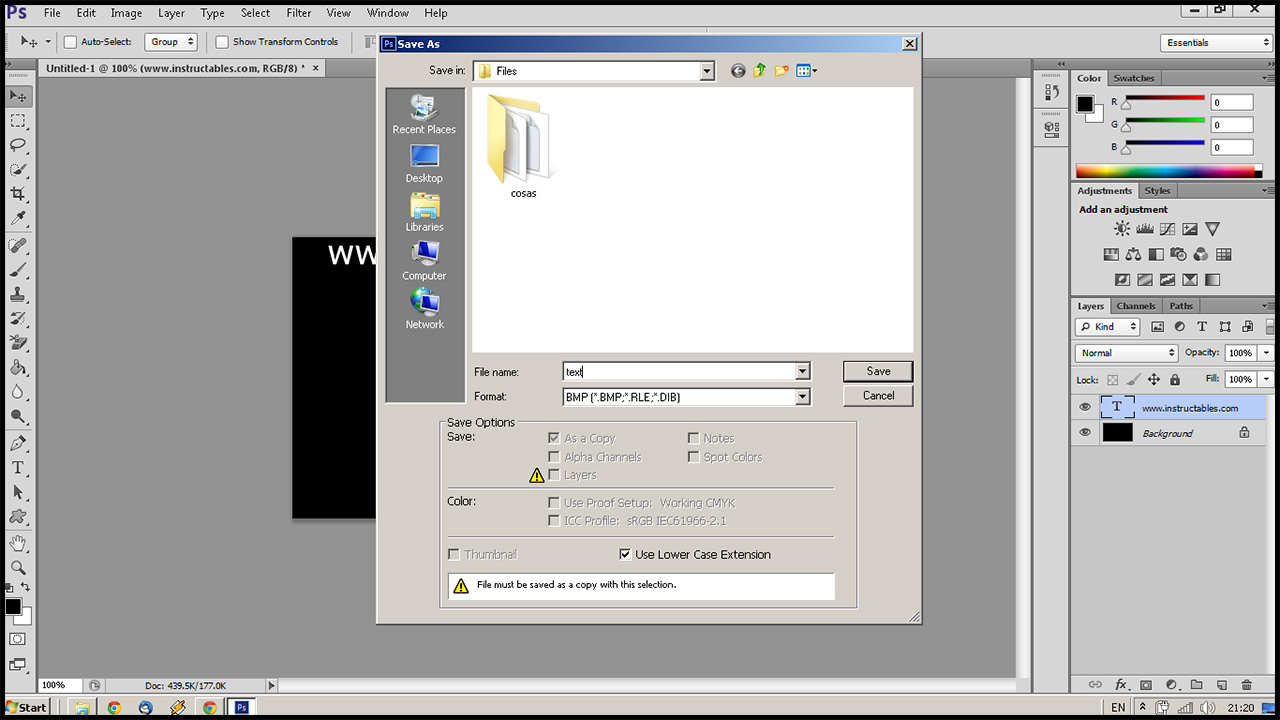Select the Zoom tool
Viewport: 1280px width, 720px height.
click(x=18, y=567)
